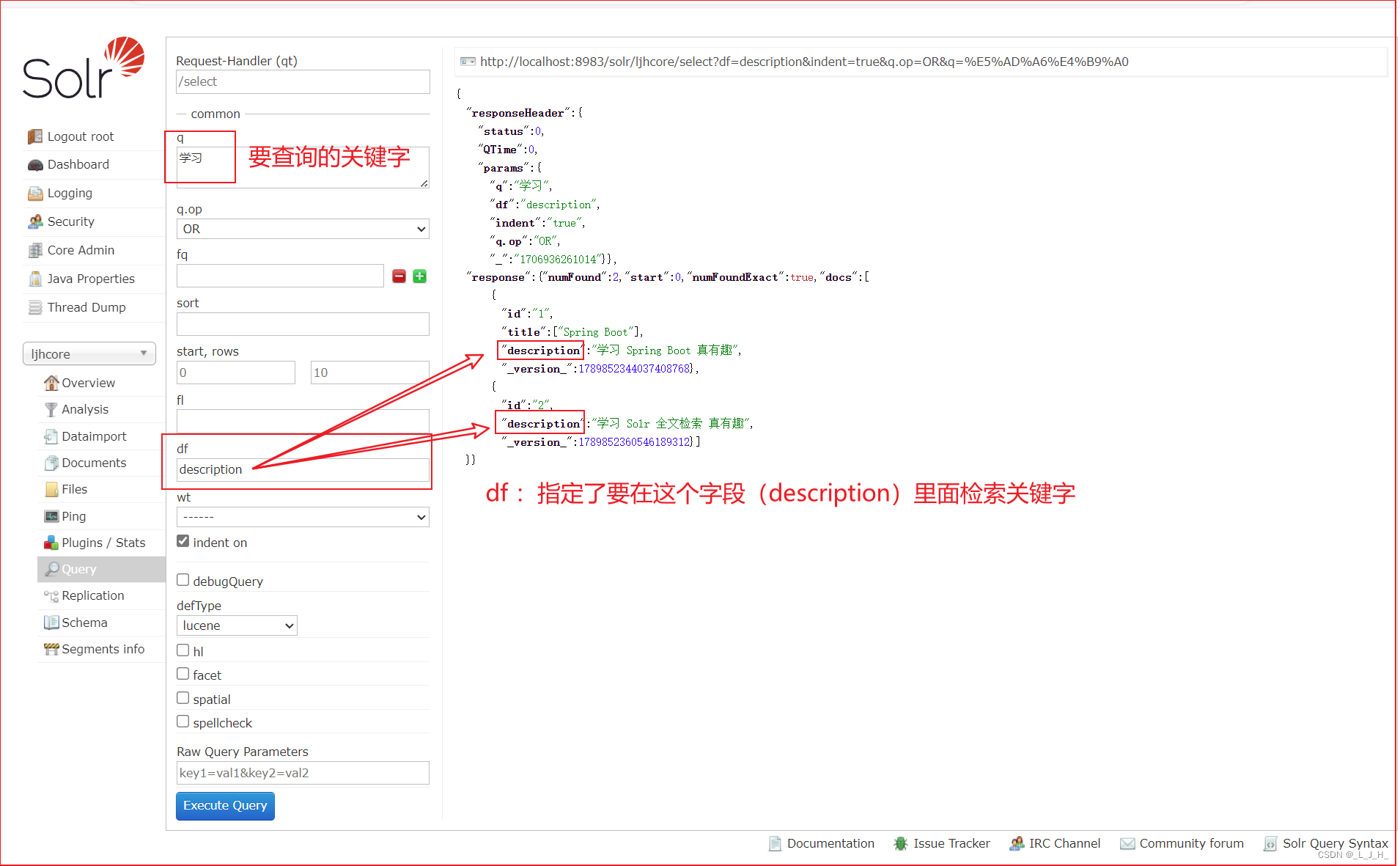This screenshot has height=866, width=1400.
Task: Open the Solr Query Syntax link
Action: 1326,843
